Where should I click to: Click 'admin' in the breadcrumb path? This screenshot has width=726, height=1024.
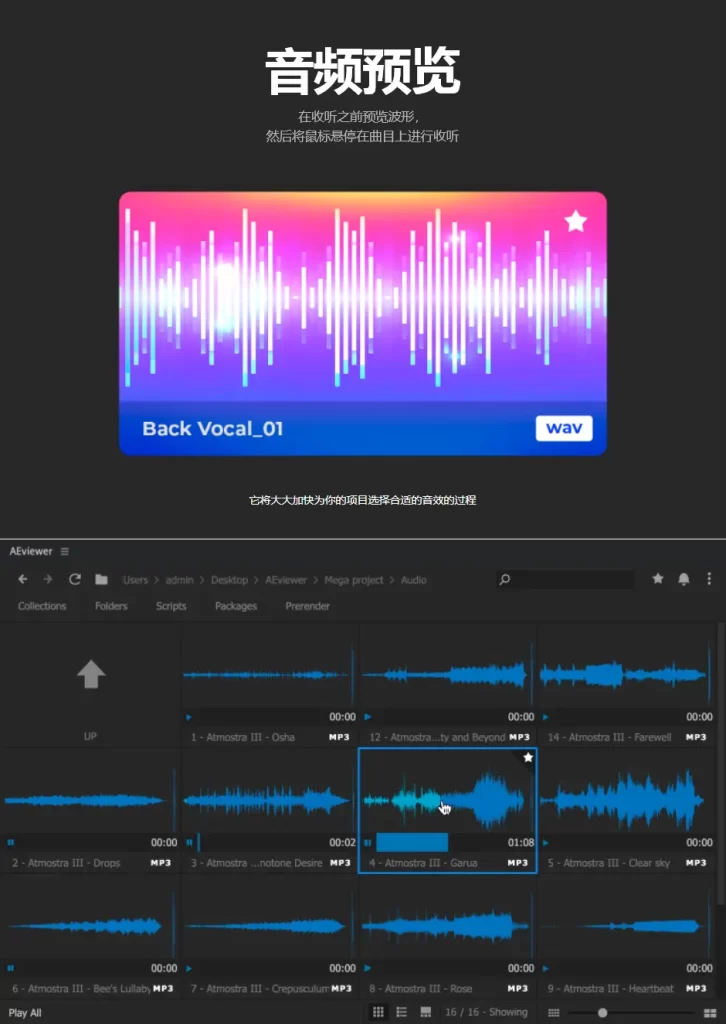180,580
